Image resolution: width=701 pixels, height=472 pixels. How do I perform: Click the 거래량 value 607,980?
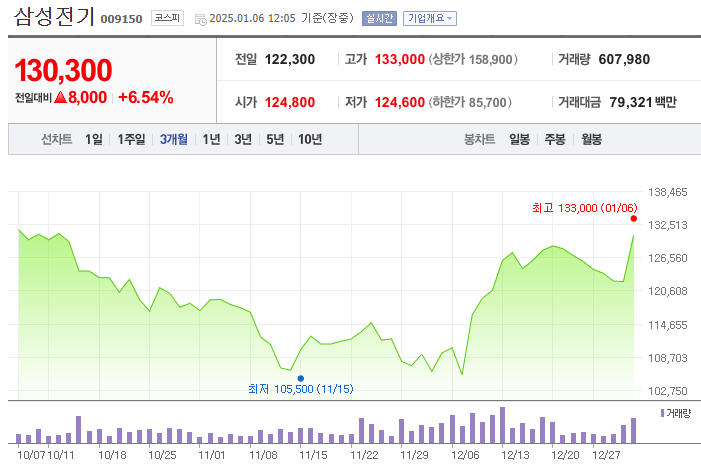pos(624,59)
